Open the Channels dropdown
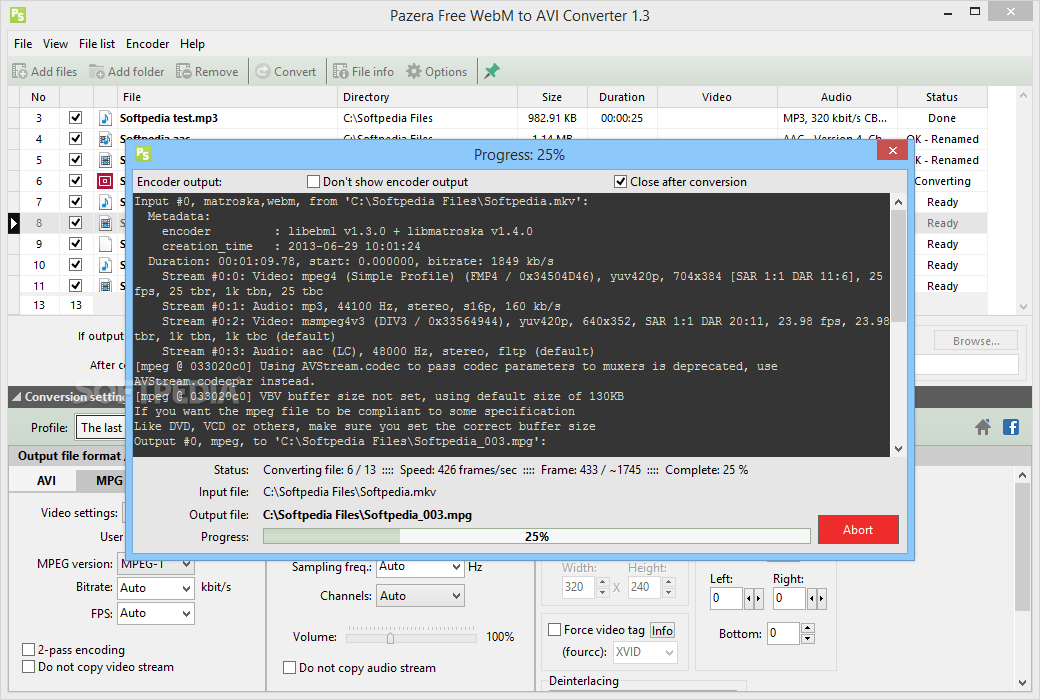Viewport: 1040px width, 700px height. 456,596
